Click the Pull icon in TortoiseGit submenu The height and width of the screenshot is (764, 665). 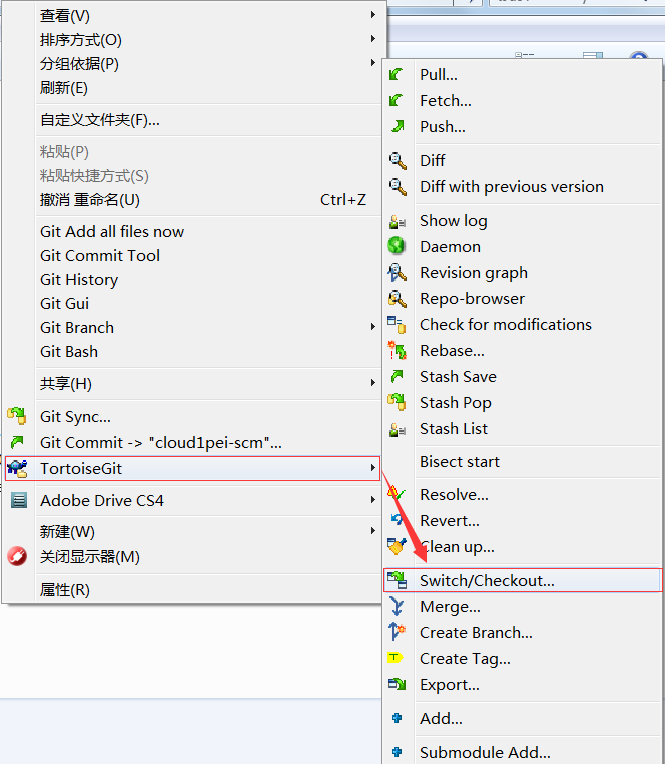tap(397, 75)
